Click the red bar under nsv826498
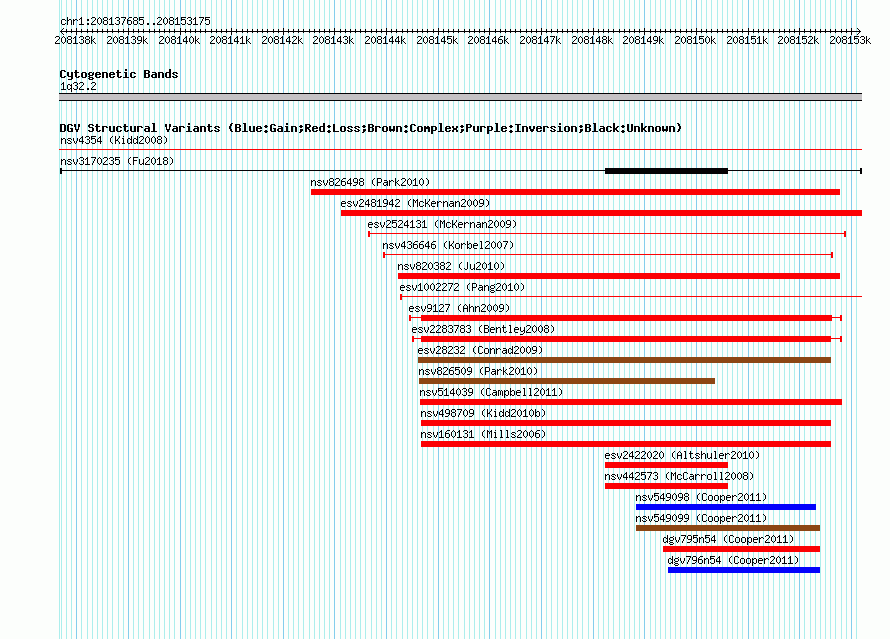Screen dimensions: 890x639 [575, 192]
